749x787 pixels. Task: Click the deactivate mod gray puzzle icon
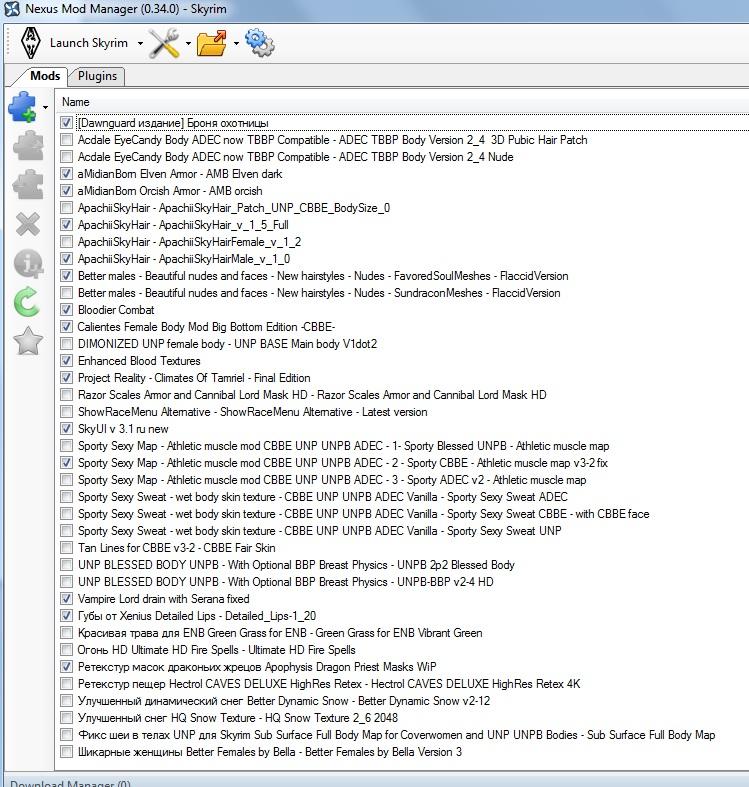(x=28, y=185)
